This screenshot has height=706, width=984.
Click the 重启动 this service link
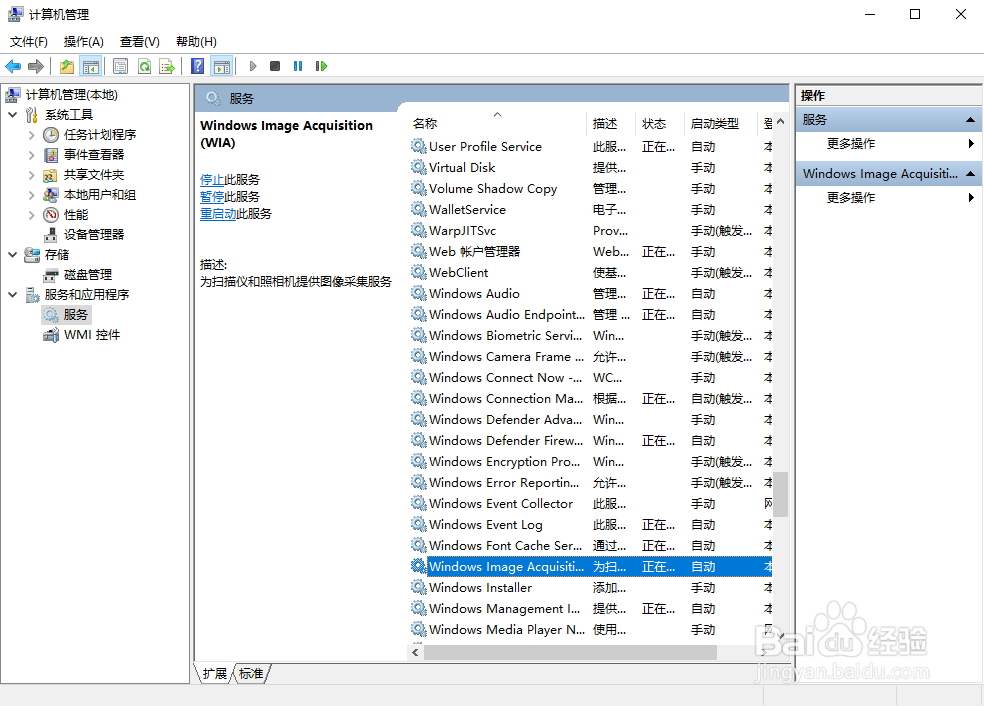pos(218,214)
